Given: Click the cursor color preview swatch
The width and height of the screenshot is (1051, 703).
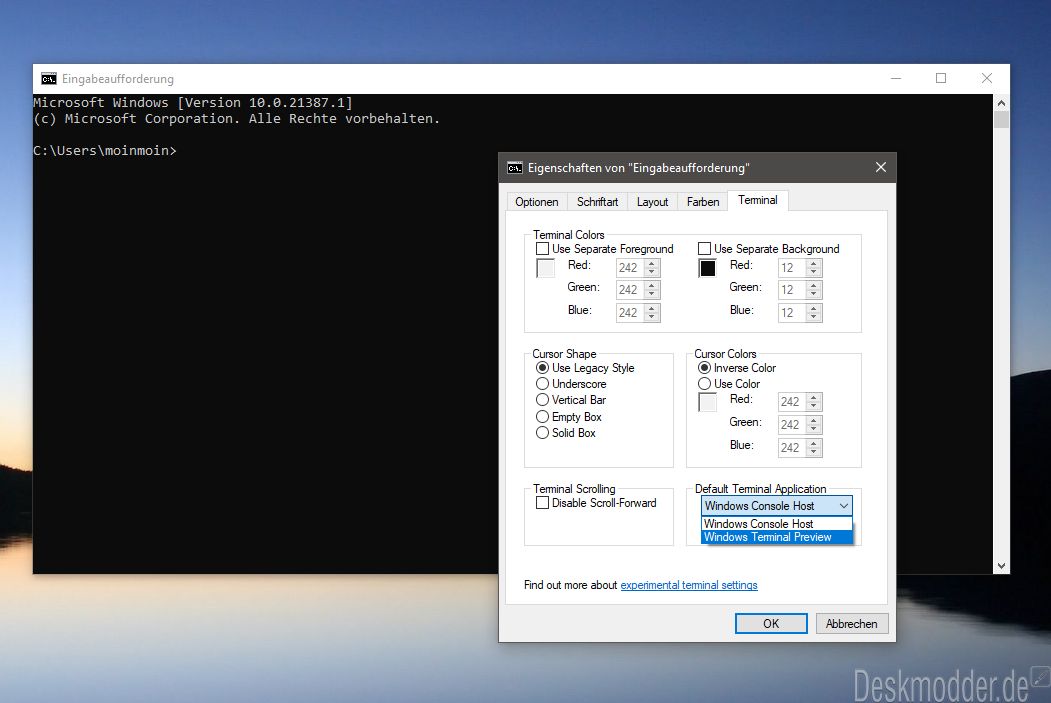Looking at the screenshot, I should point(708,402).
